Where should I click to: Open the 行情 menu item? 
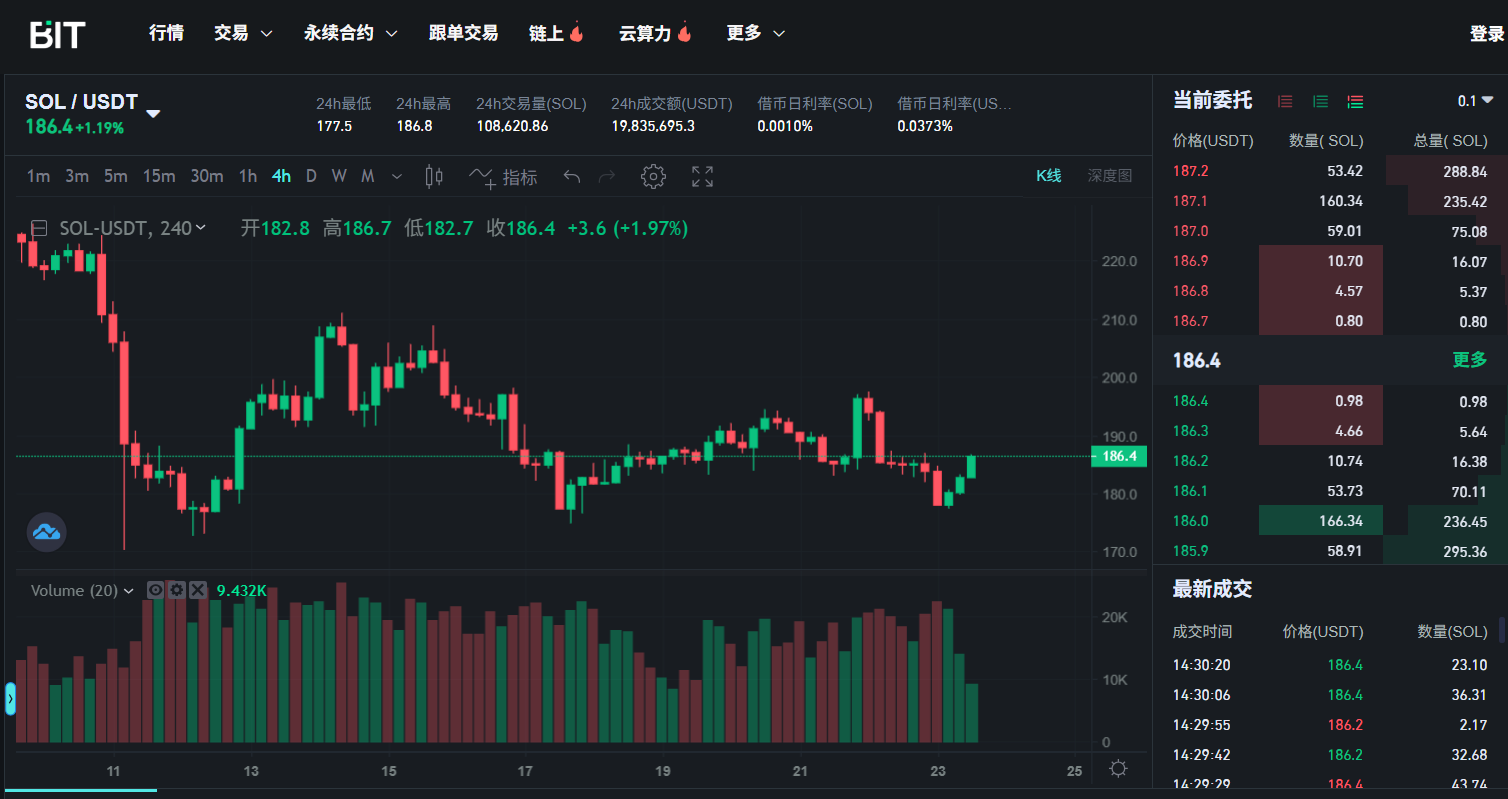(x=166, y=33)
